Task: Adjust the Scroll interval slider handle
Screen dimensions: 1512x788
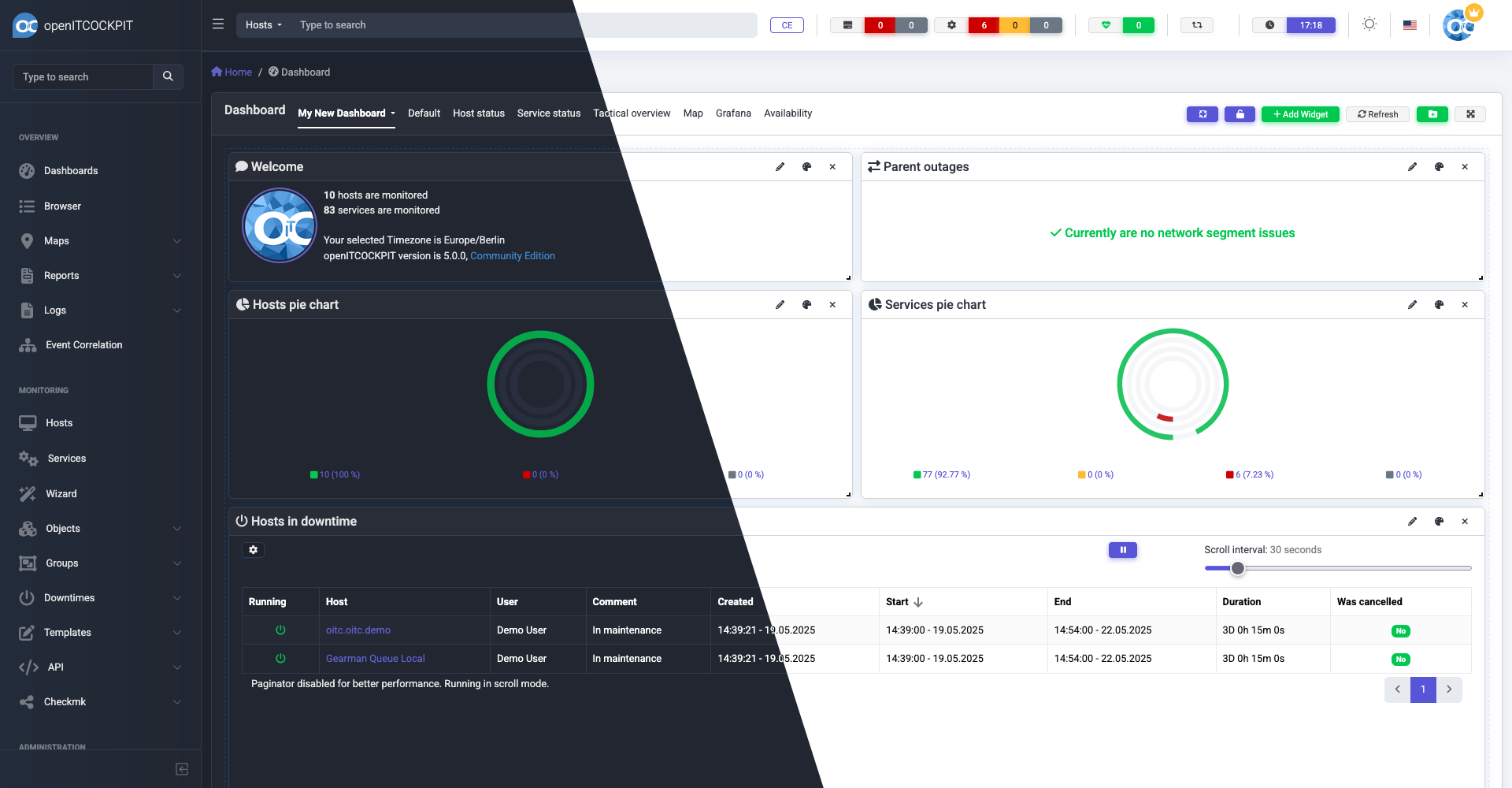Action: [1238, 568]
